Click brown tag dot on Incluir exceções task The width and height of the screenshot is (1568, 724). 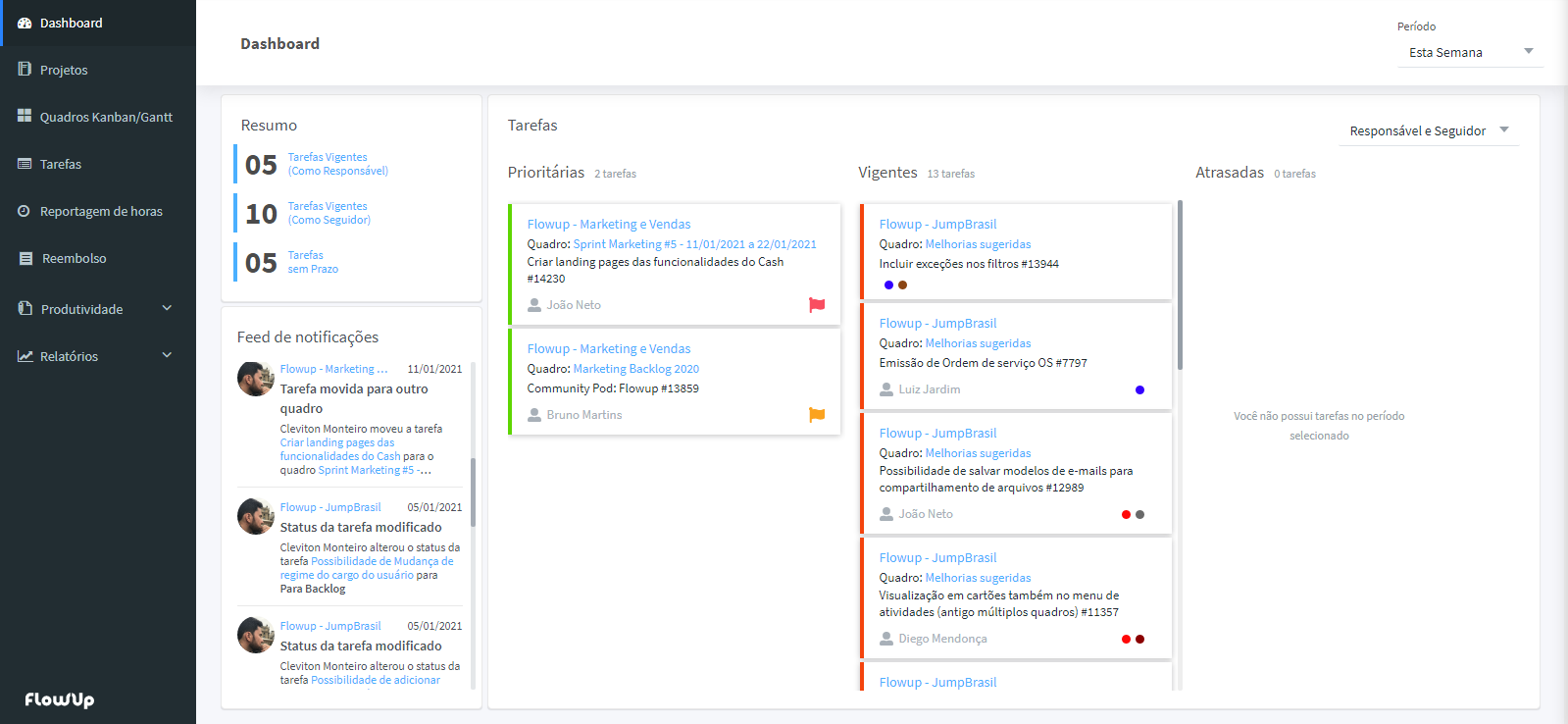pos(902,285)
